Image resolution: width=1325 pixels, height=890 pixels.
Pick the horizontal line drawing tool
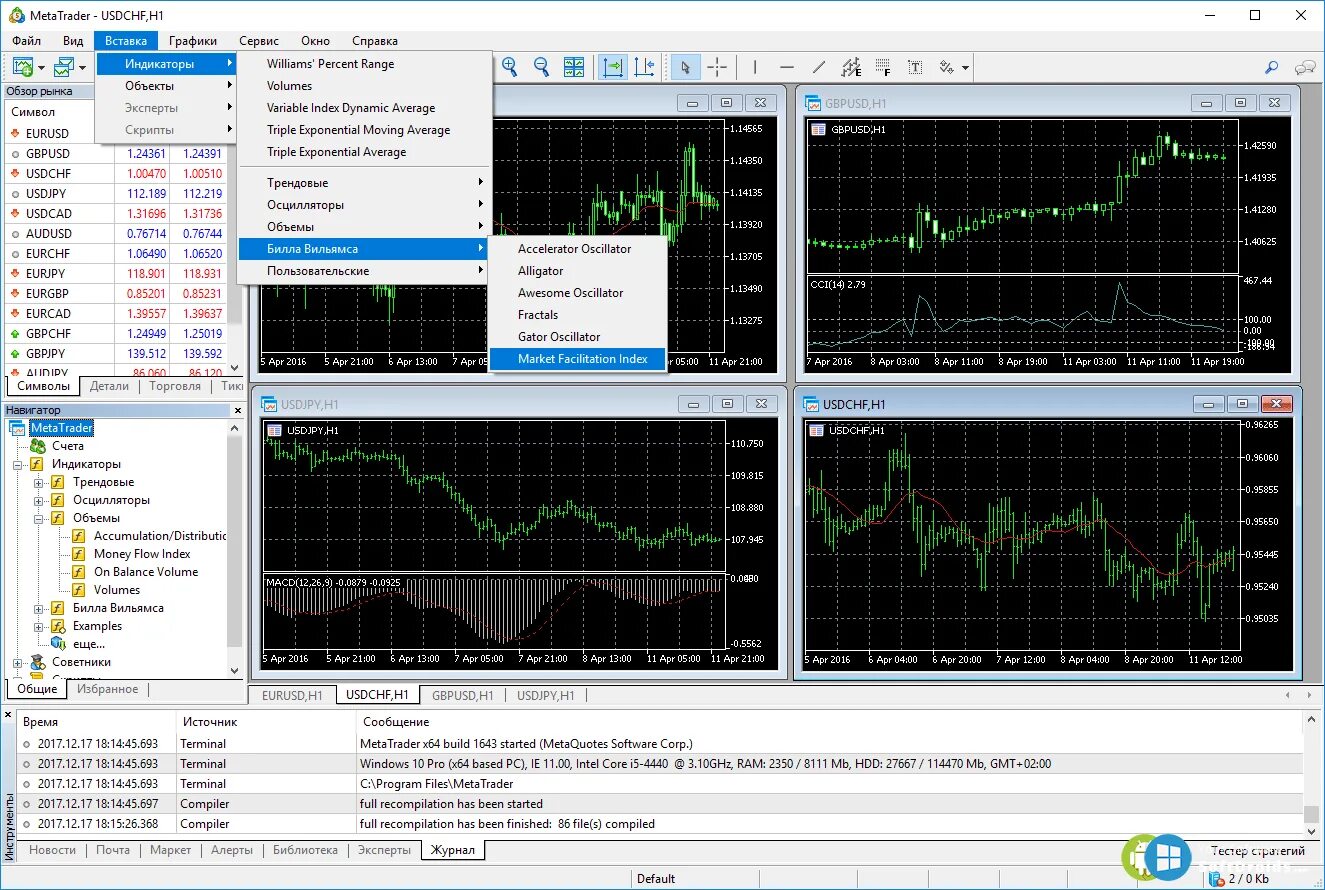[x=786, y=67]
